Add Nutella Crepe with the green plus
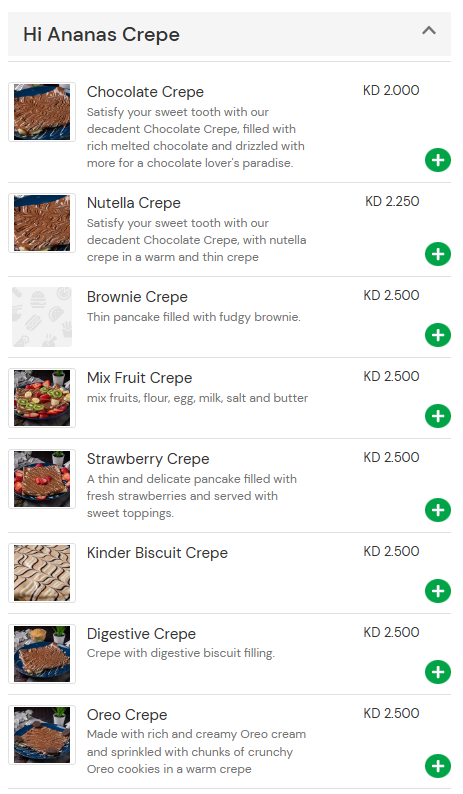Viewport: 463px width, 794px height. pyautogui.click(x=438, y=254)
